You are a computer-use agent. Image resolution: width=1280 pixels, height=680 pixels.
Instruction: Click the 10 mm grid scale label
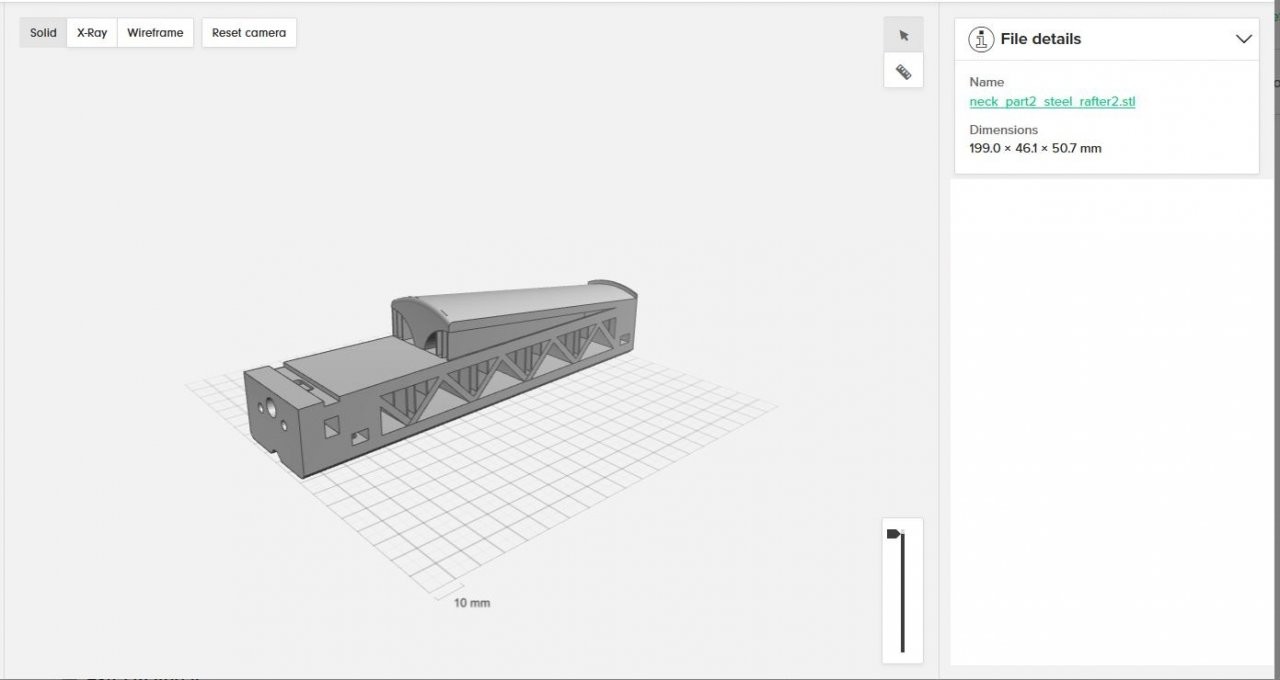[472, 603]
